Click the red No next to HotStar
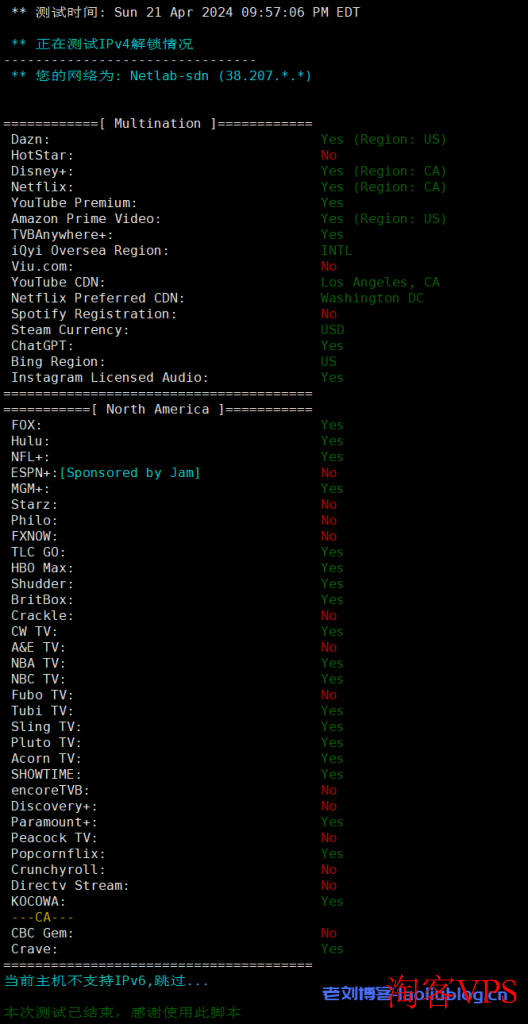This screenshot has height=1024, width=528. coord(329,155)
